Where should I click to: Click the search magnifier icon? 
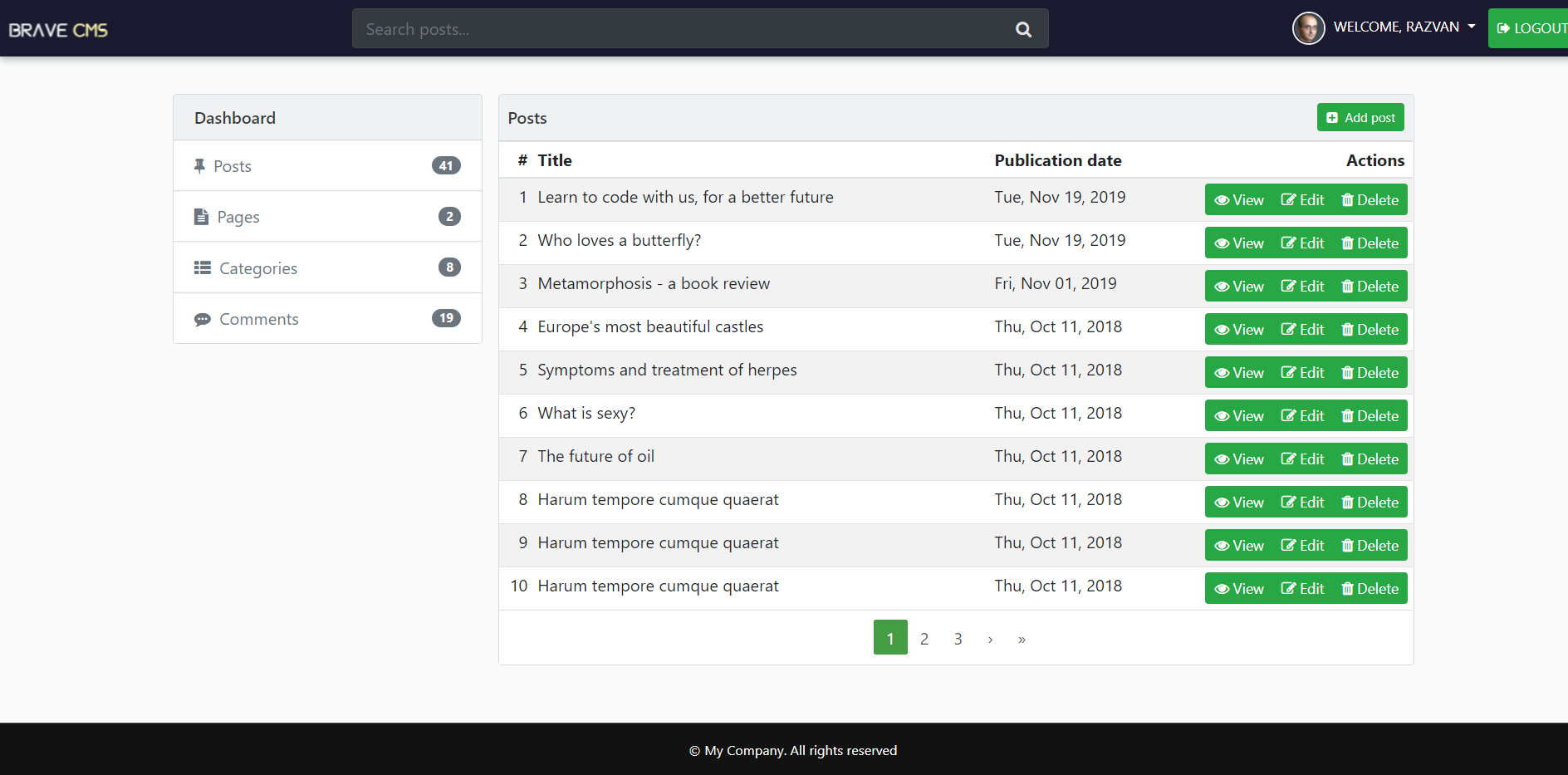point(1023,29)
